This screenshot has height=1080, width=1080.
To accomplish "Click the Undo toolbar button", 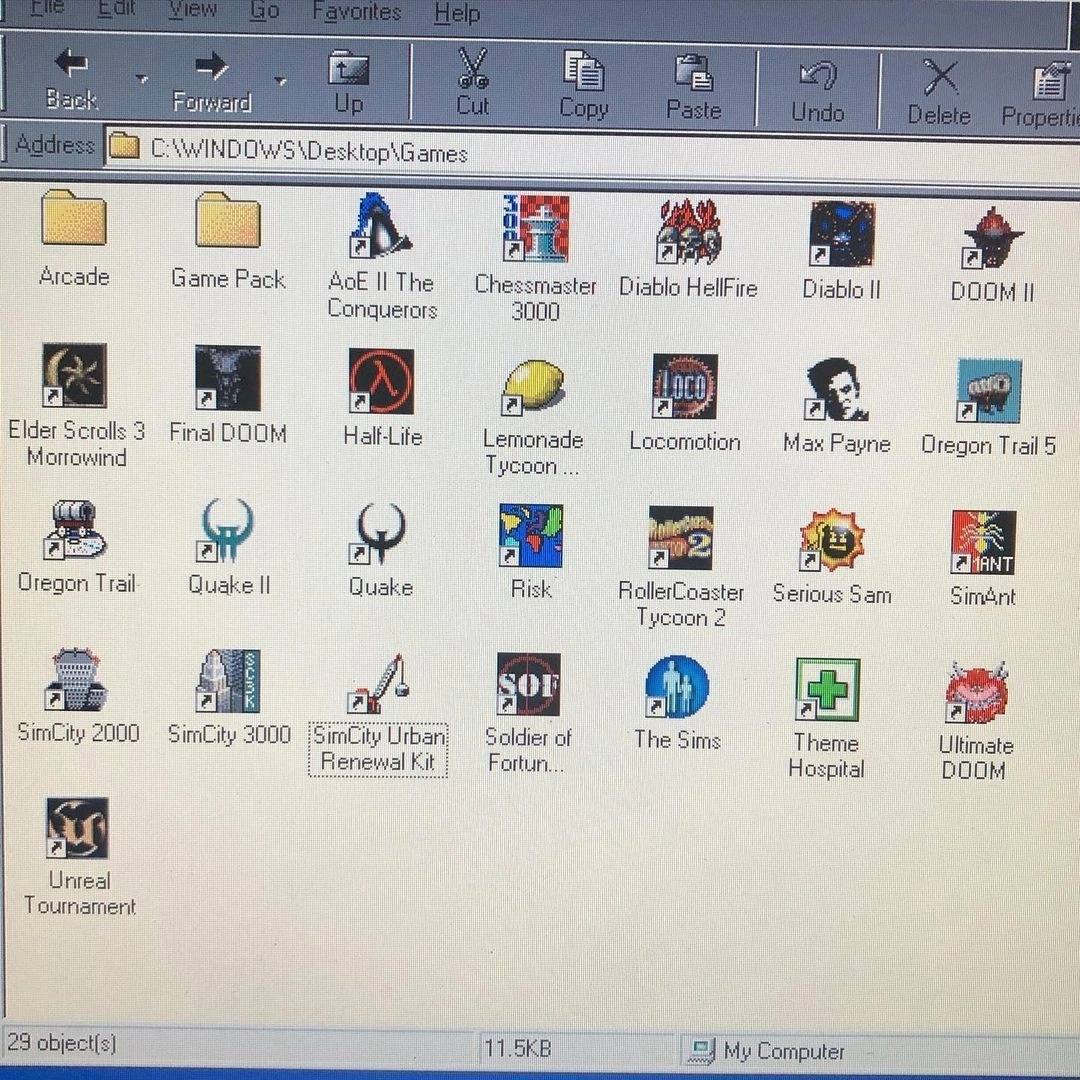I will point(818,92).
